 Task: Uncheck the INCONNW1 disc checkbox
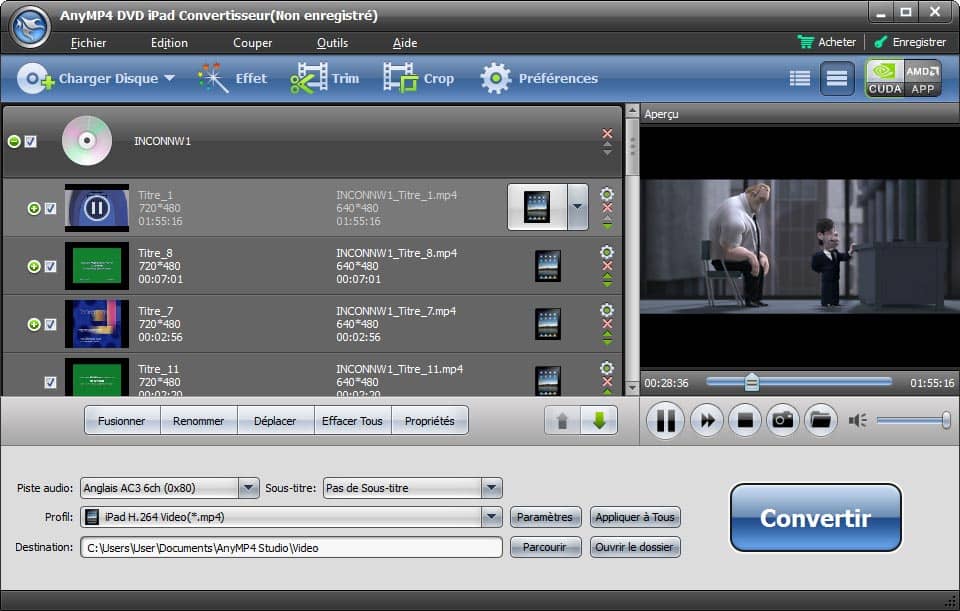(x=31, y=141)
